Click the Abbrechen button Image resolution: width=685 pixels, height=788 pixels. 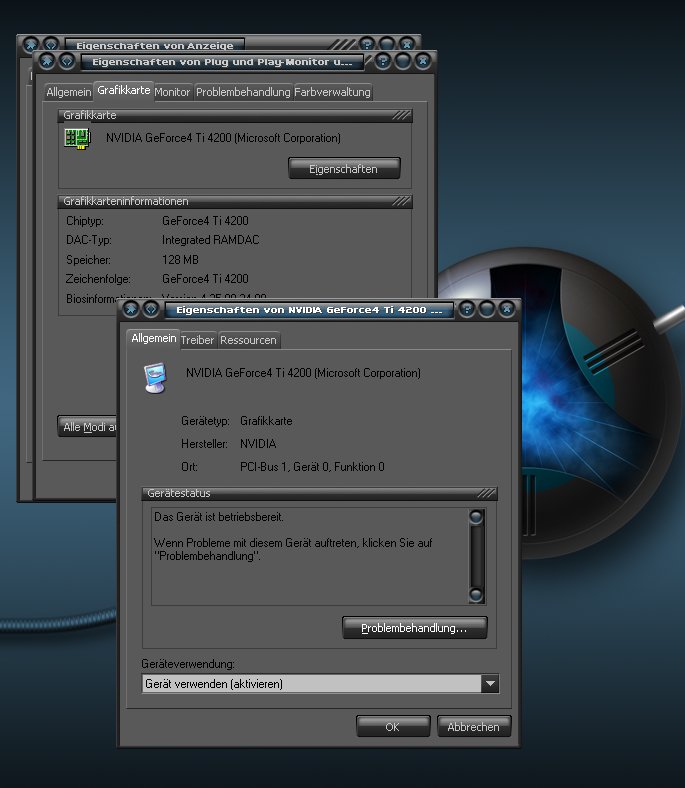[474, 726]
